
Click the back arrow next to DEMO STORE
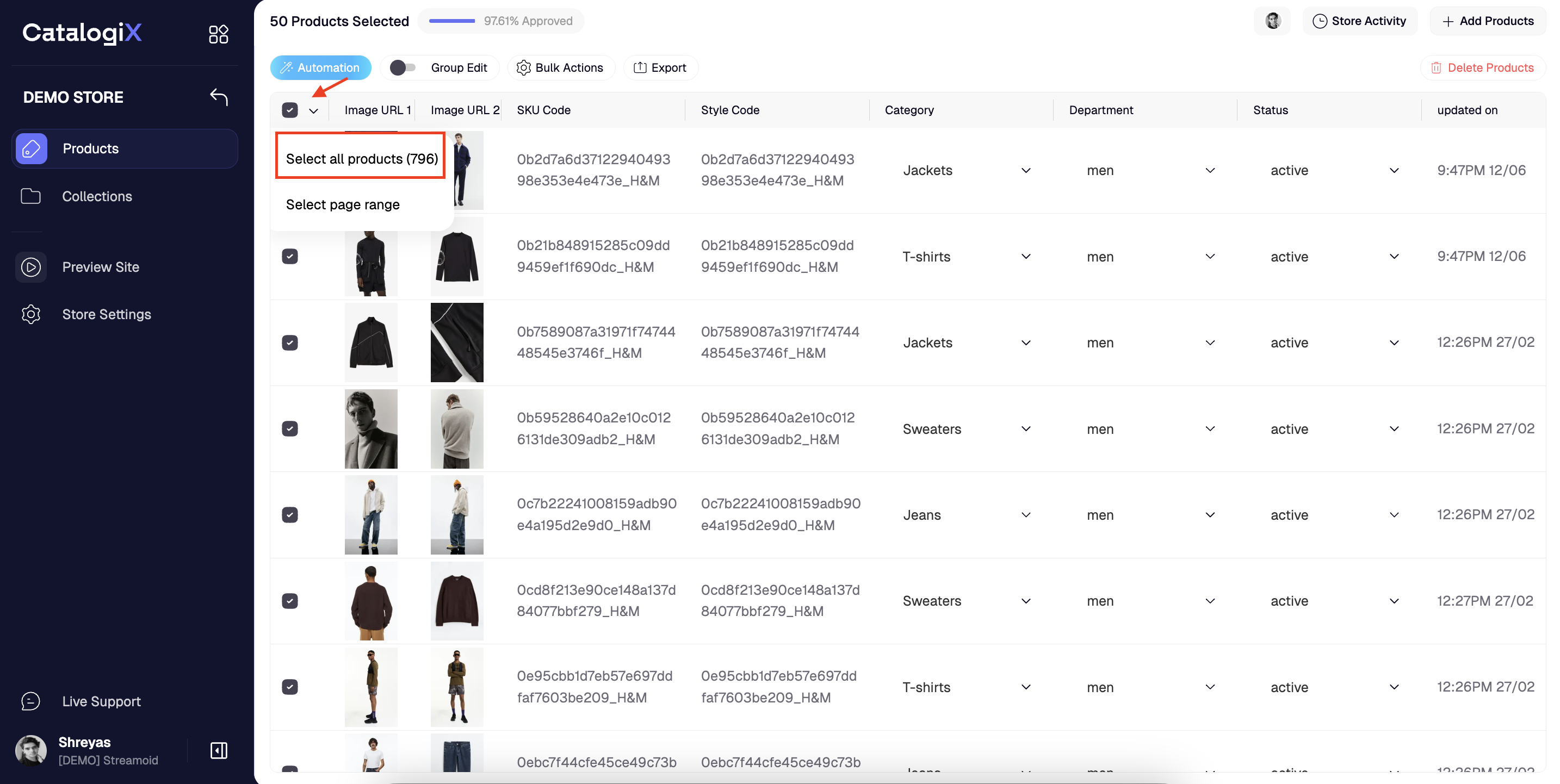(x=219, y=97)
